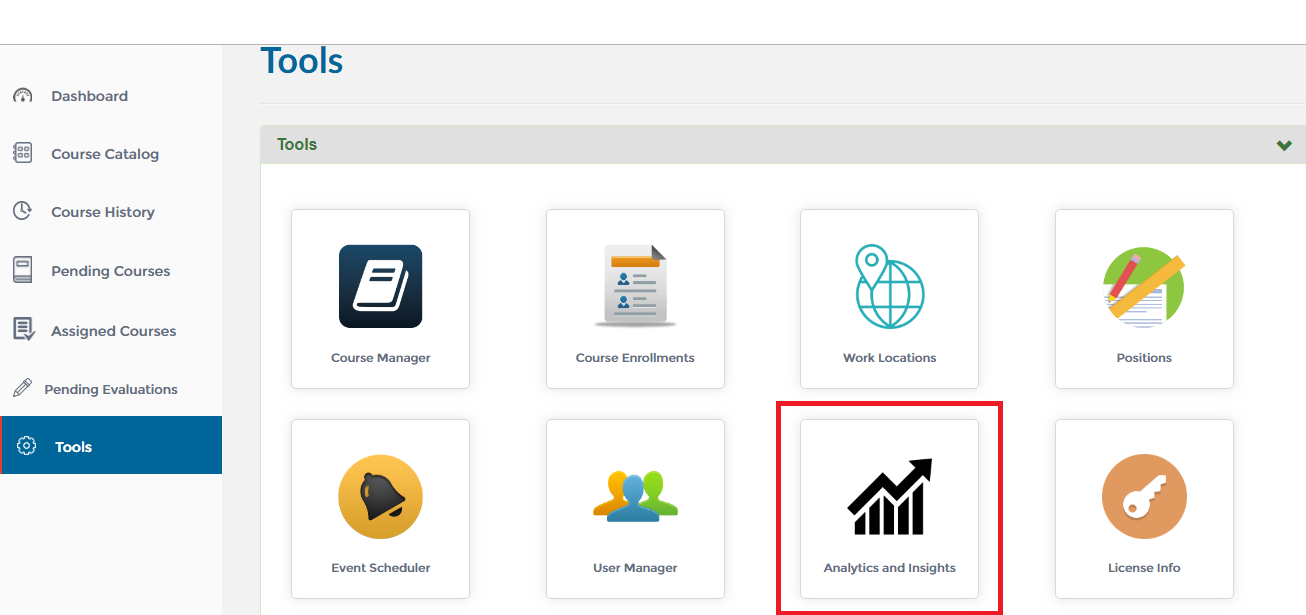
Task: Open the License Info key icon
Action: click(x=1144, y=497)
